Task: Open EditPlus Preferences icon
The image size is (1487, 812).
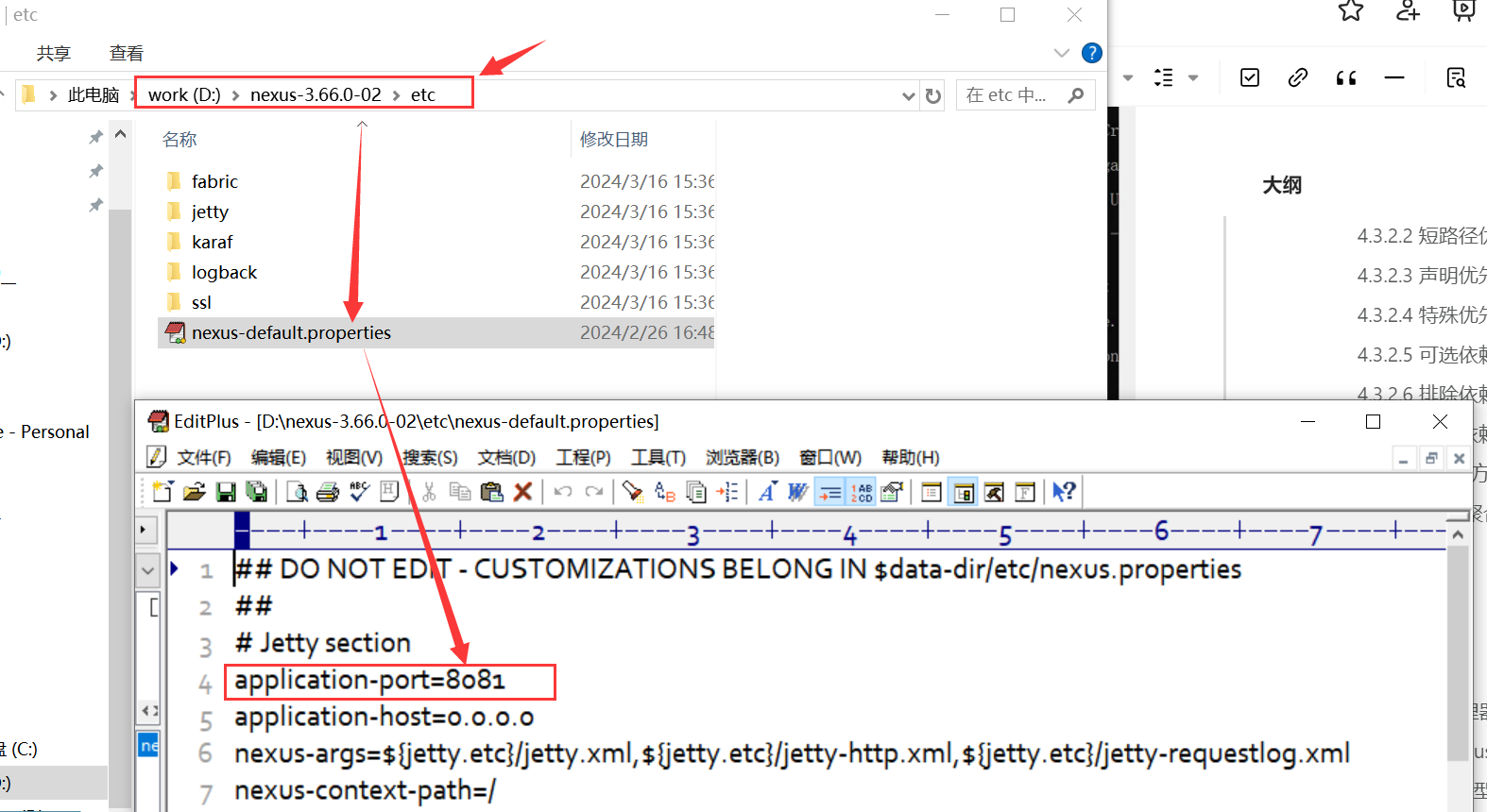Action: (891, 492)
